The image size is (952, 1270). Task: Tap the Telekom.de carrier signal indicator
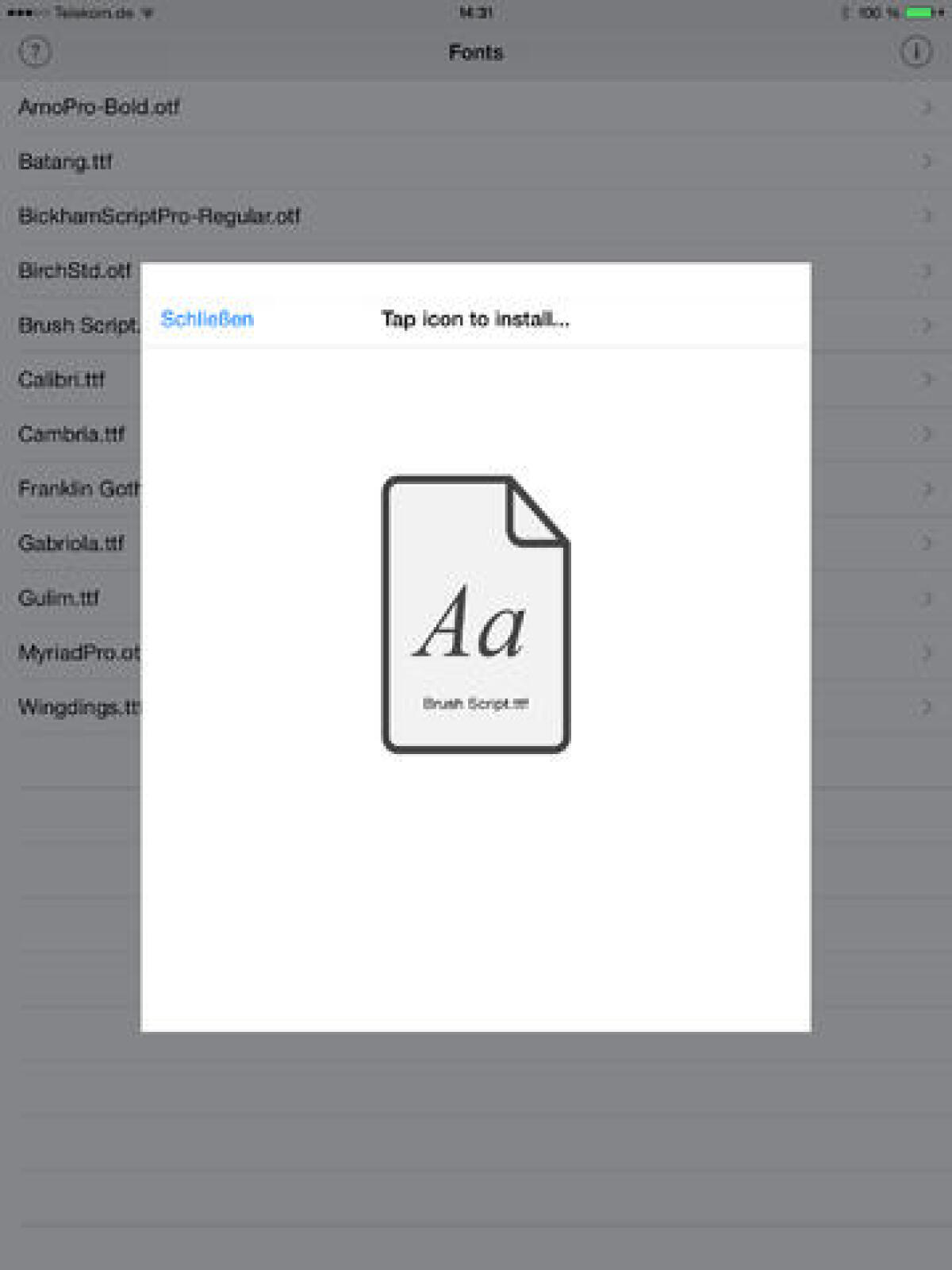(79, 13)
